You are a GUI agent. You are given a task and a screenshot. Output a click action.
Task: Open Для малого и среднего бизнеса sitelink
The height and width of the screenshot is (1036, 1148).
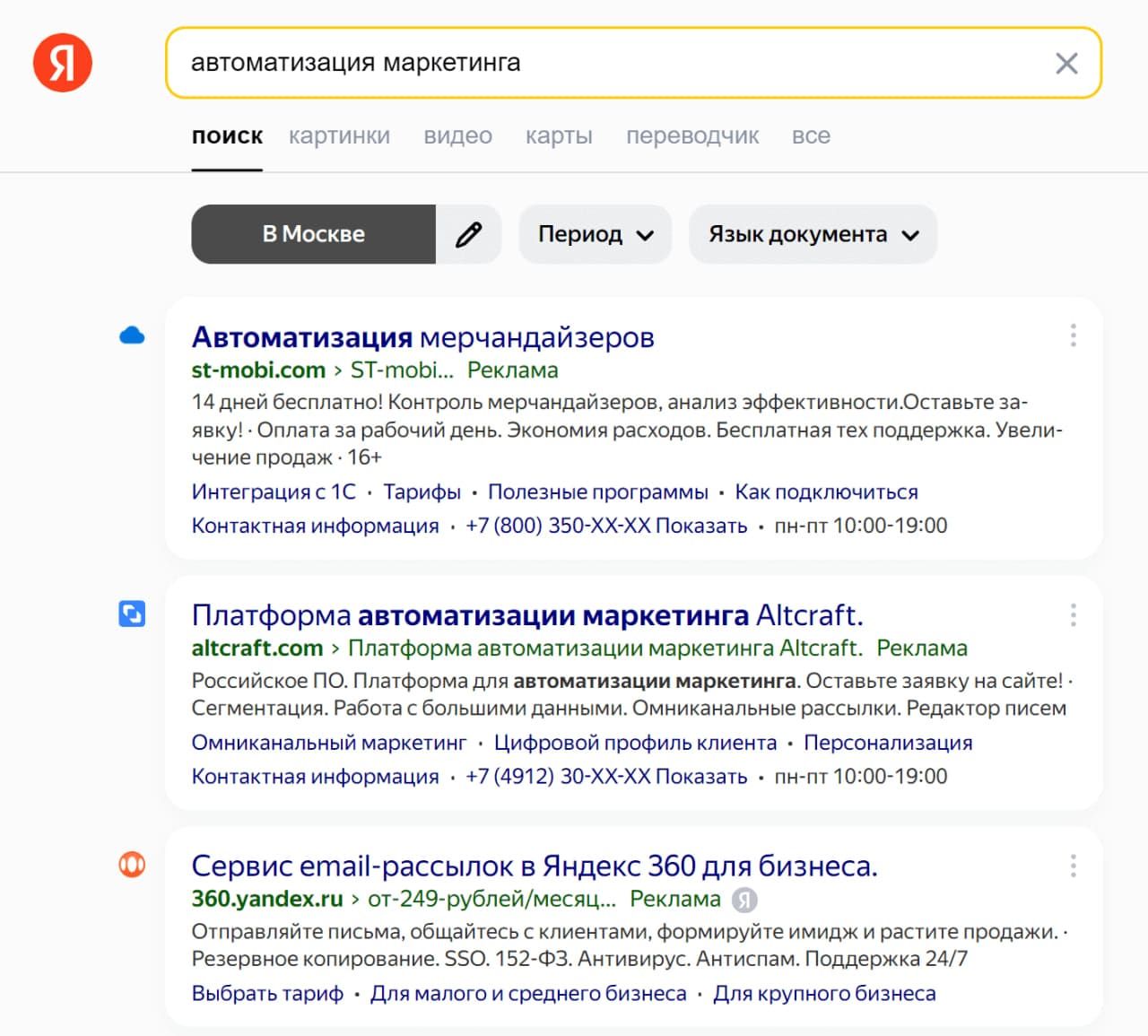[x=528, y=994]
